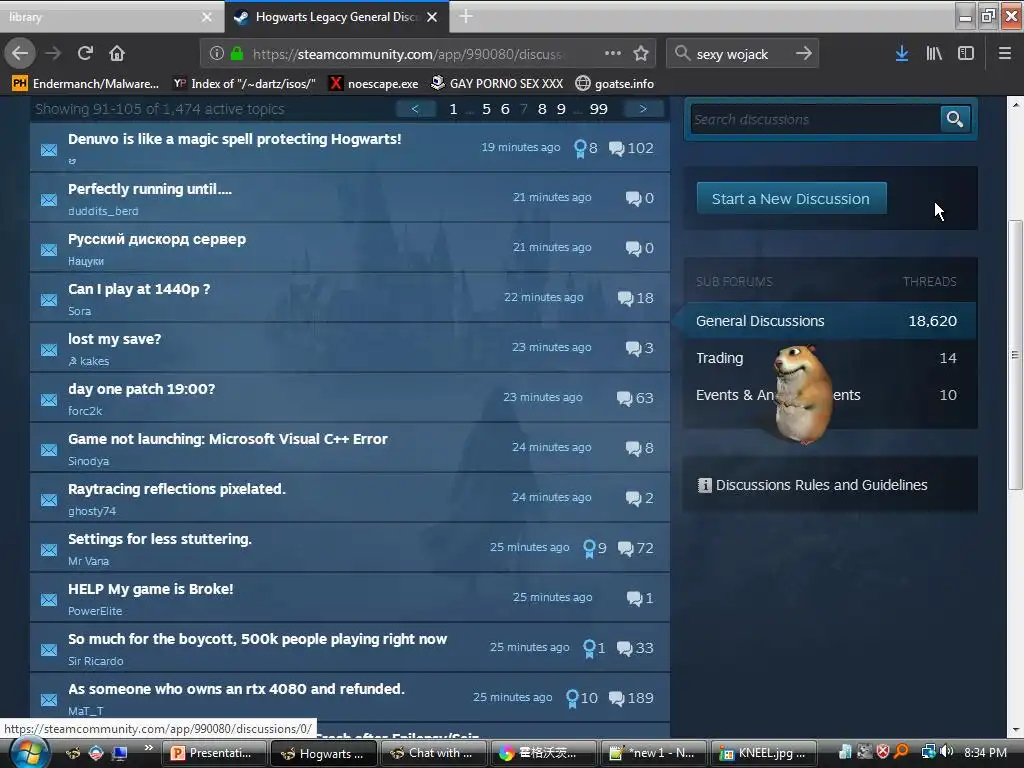
Task: Switch to Presentati... taskbar window
Action: [214, 753]
